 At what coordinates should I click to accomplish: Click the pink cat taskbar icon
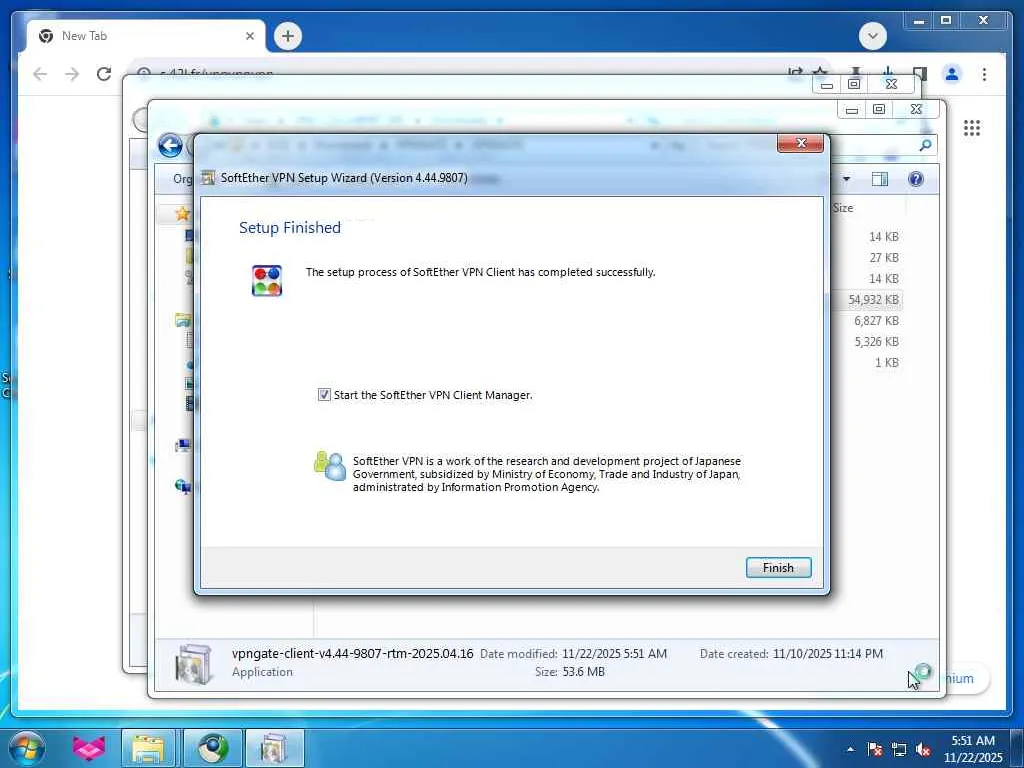[89, 748]
